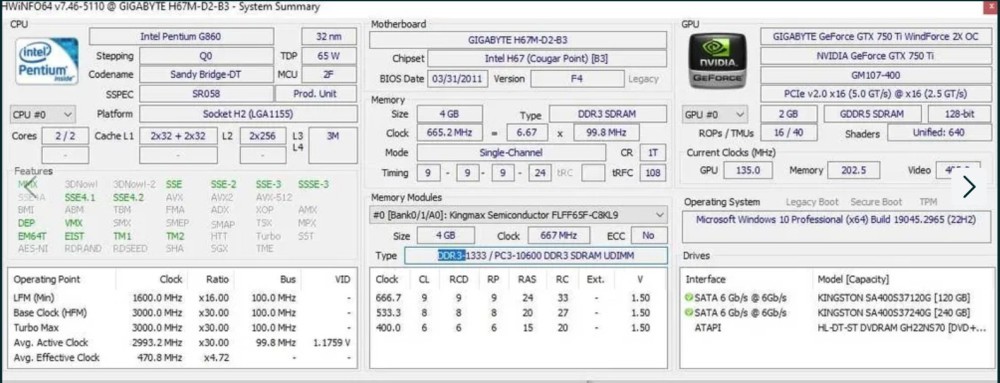Click the DDR3 SDRAM memory type field
This screenshot has height=383, width=1000.
pyautogui.click(x=608, y=115)
